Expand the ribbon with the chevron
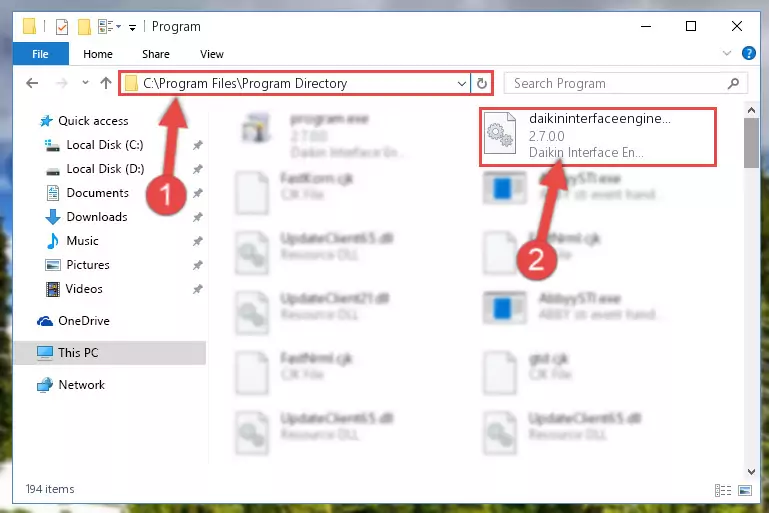769x513 pixels. (727, 53)
